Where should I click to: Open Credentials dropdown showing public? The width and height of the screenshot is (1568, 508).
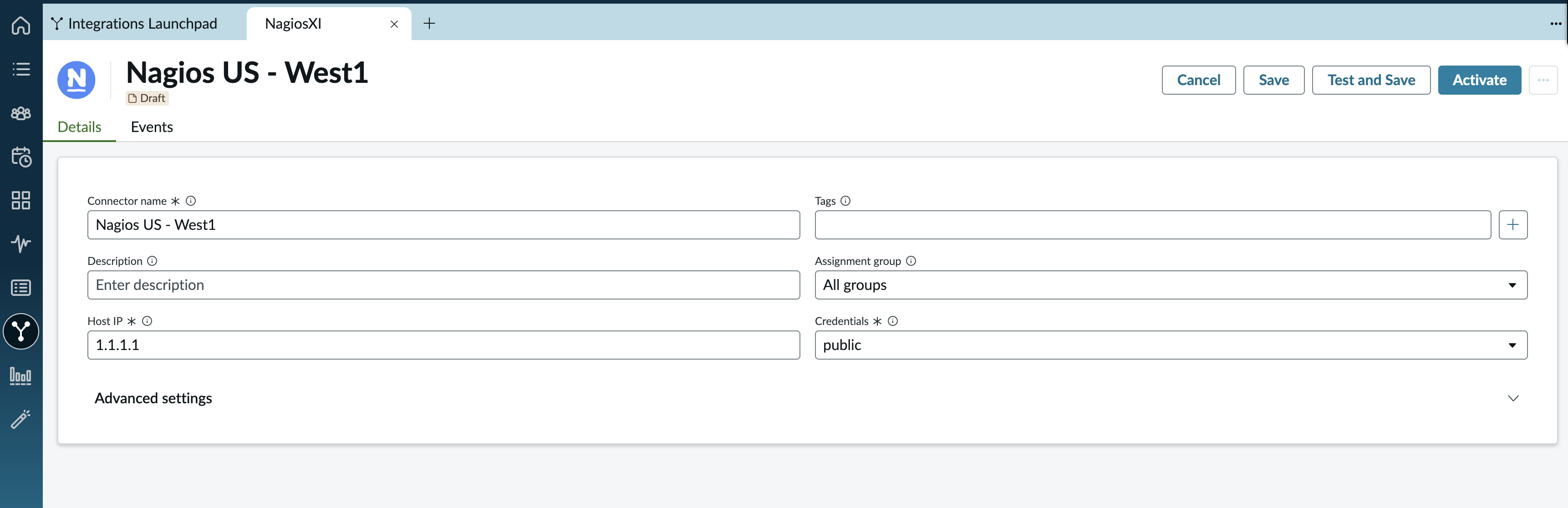click(1171, 345)
